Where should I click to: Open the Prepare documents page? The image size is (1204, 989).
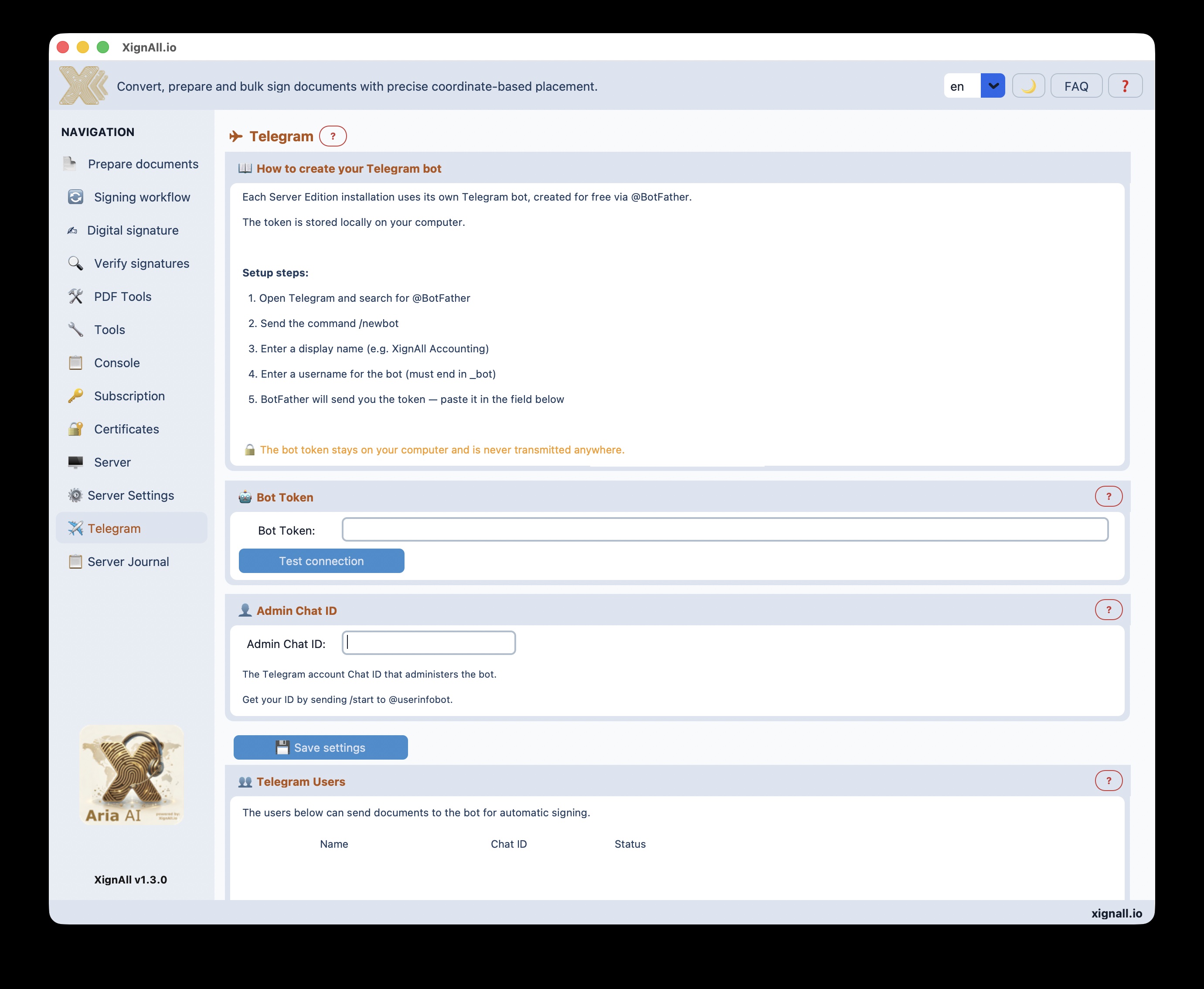tap(132, 164)
